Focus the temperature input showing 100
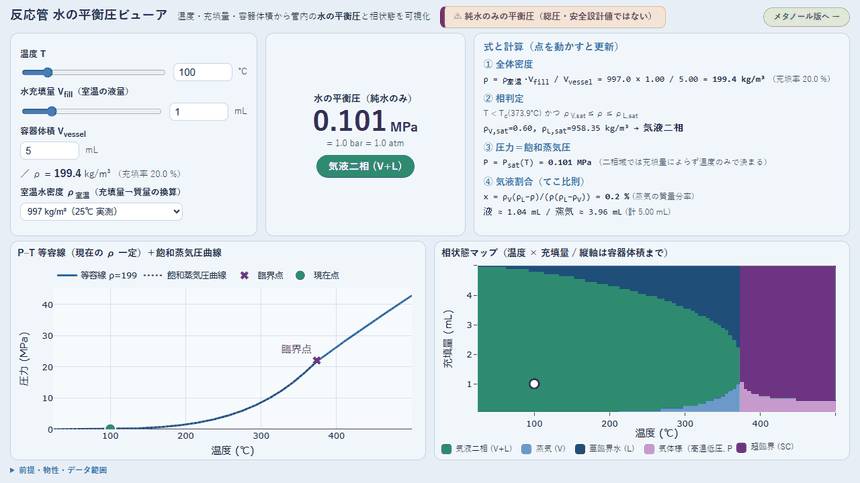The width and height of the screenshot is (860, 483). pyautogui.click(x=202, y=72)
